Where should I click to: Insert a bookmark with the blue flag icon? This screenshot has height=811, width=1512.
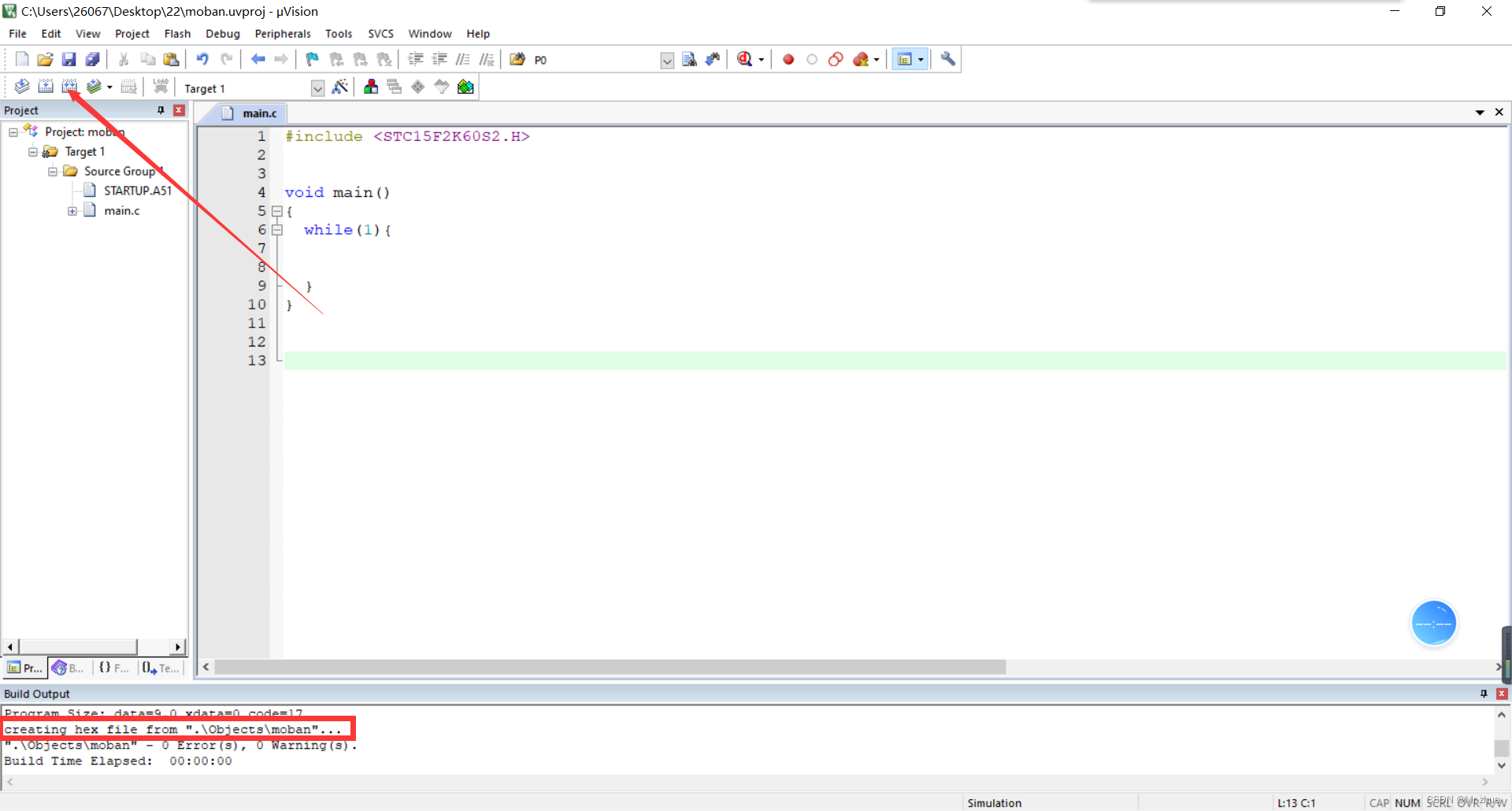313,59
